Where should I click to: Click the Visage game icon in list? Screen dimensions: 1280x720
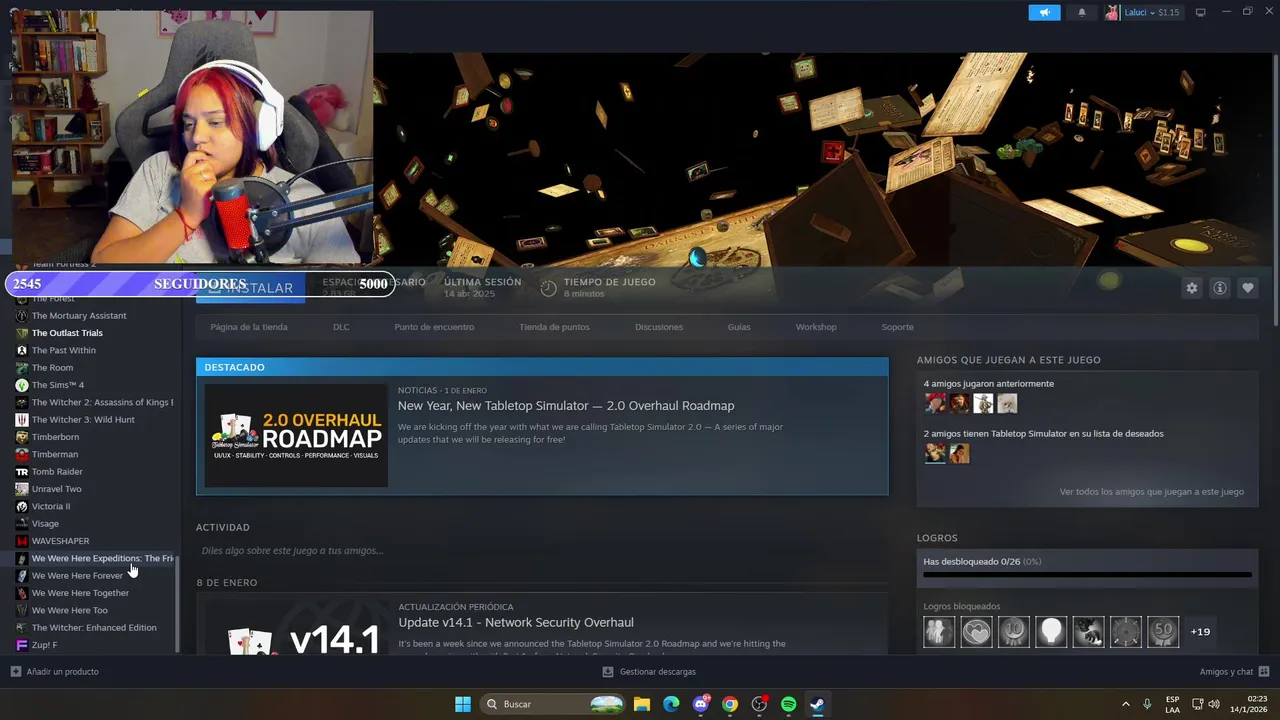(x=22, y=523)
